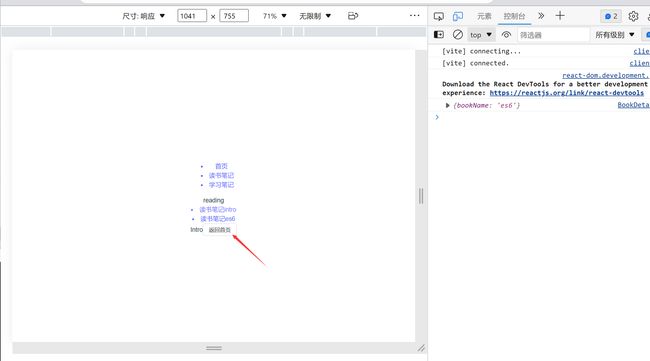650x361 pixels.
Task: Open the 71% zoom dropdown
Action: click(274, 16)
